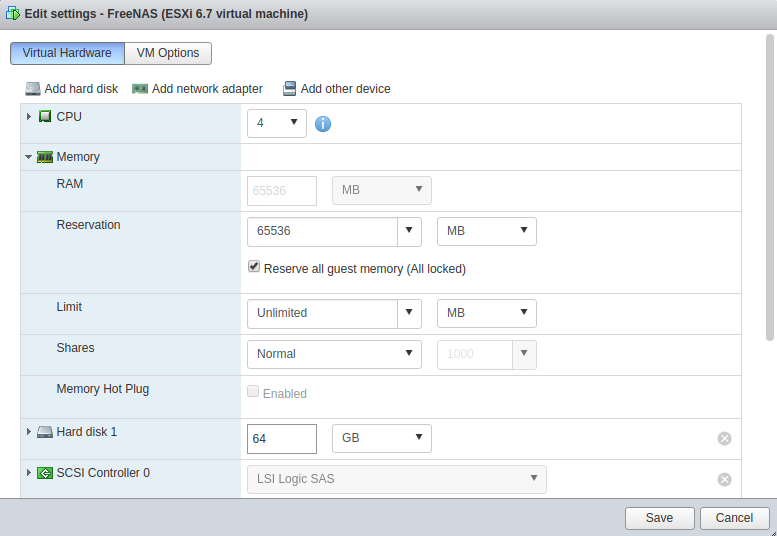The height and width of the screenshot is (536, 777).
Task: Click the Add other device icon
Action: tap(289, 89)
